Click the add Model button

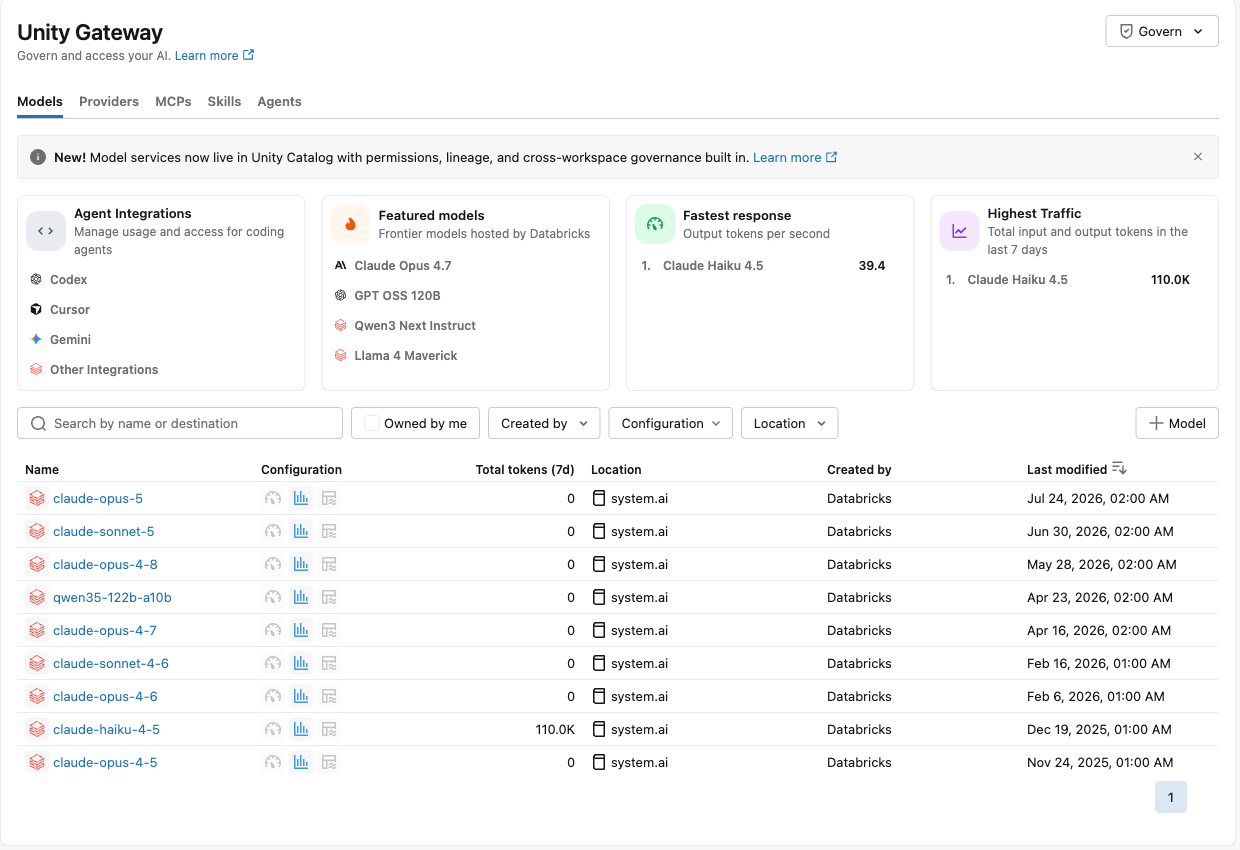coord(1177,423)
